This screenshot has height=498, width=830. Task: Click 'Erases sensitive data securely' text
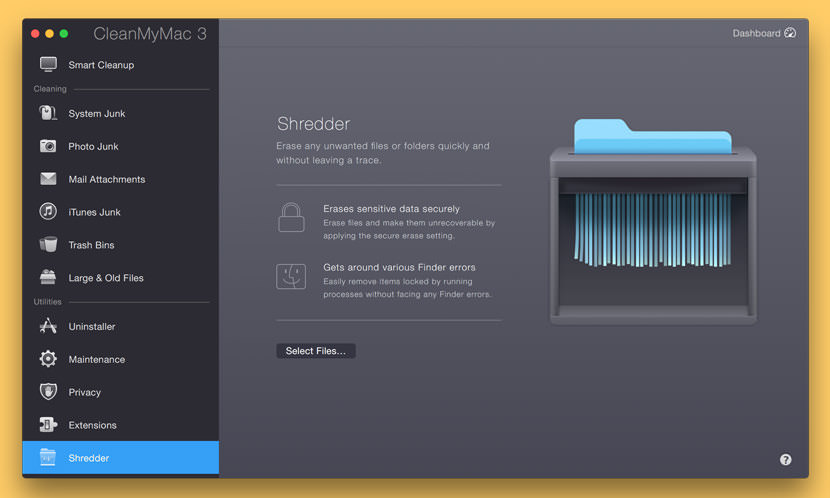(x=391, y=209)
